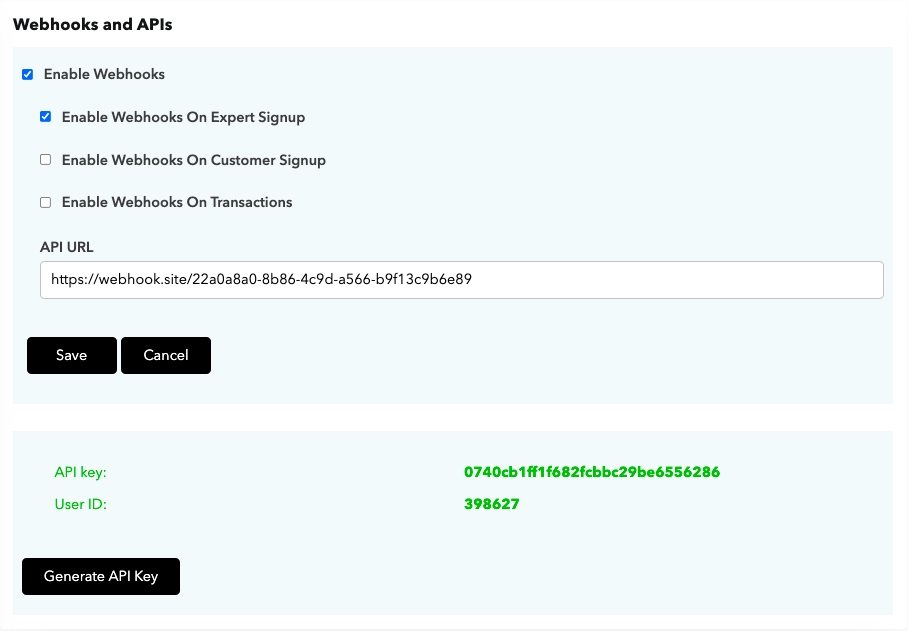The height and width of the screenshot is (631, 908).
Task: Click 'Enable Webhooks On Transactions' label
Action: pos(177,203)
